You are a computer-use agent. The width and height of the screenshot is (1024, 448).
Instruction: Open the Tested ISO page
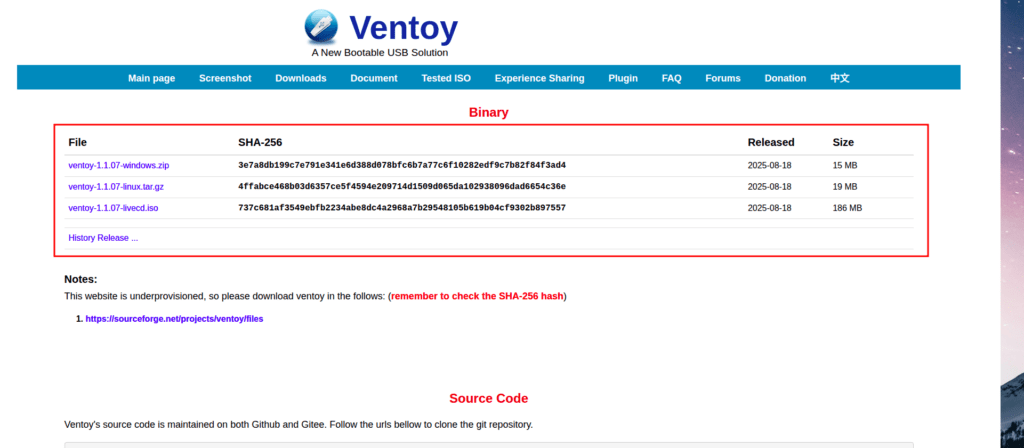pyautogui.click(x=446, y=78)
